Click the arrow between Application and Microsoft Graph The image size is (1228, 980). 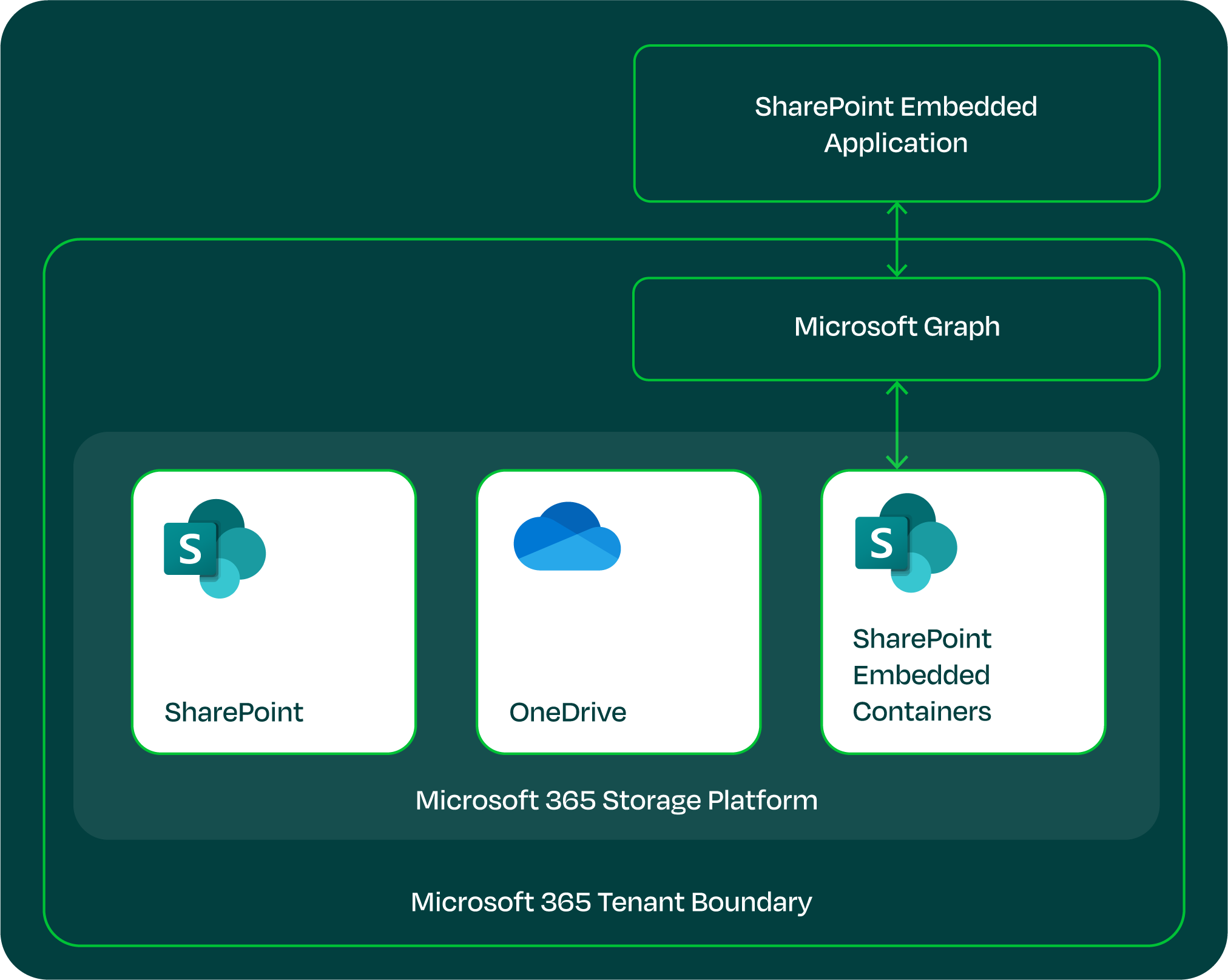point(897,240)
